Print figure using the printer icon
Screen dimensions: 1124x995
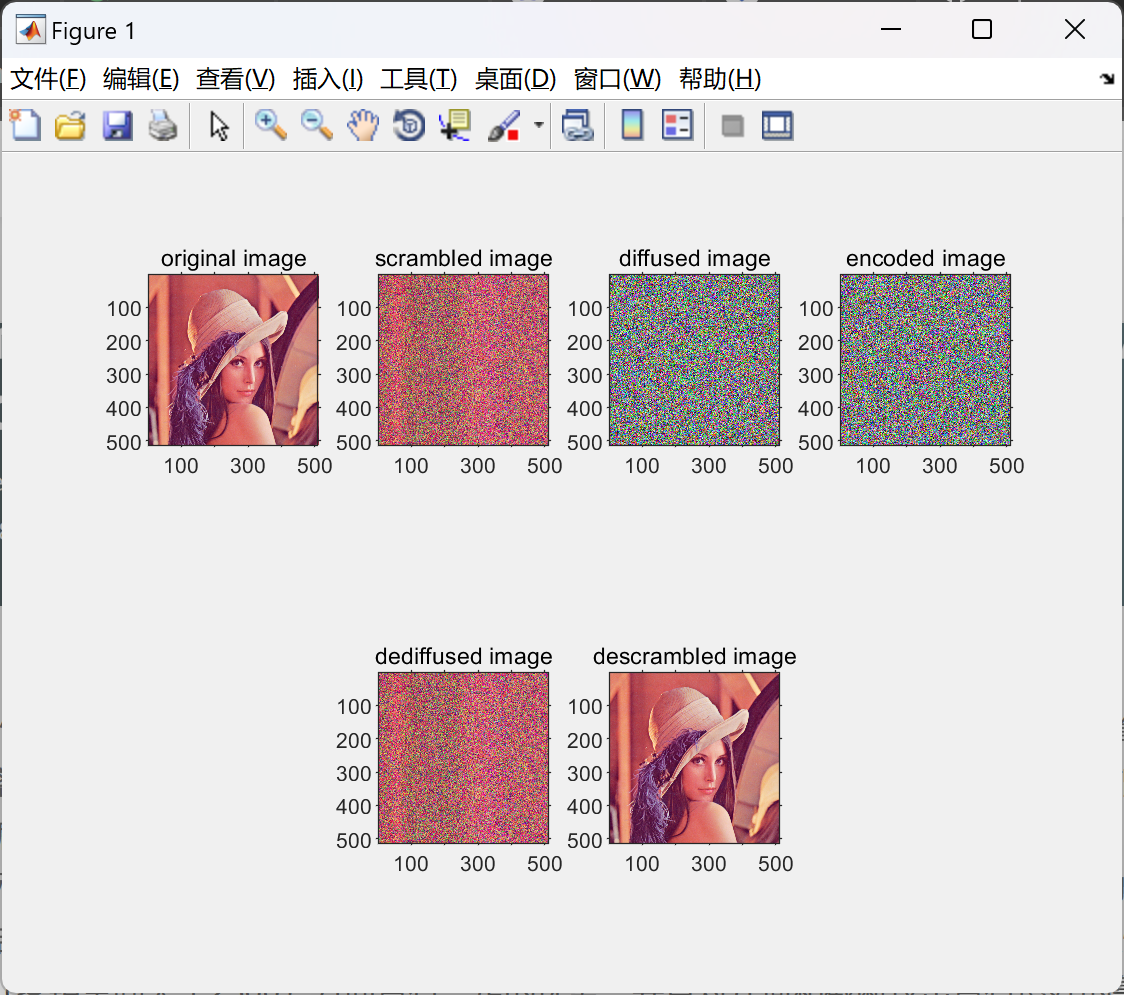pyautogui.click(x=163, y=125)
